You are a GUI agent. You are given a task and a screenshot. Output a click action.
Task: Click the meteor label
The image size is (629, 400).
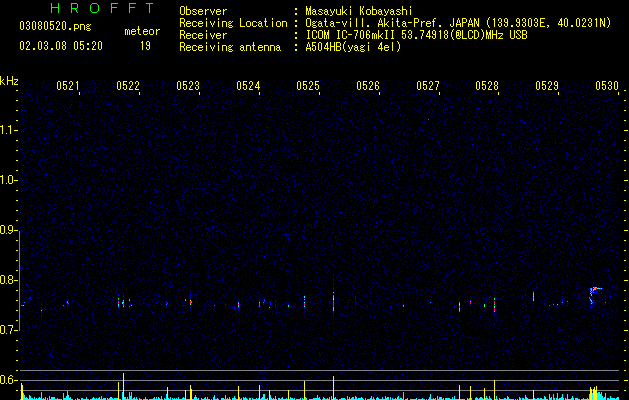[x=142, y=31]
